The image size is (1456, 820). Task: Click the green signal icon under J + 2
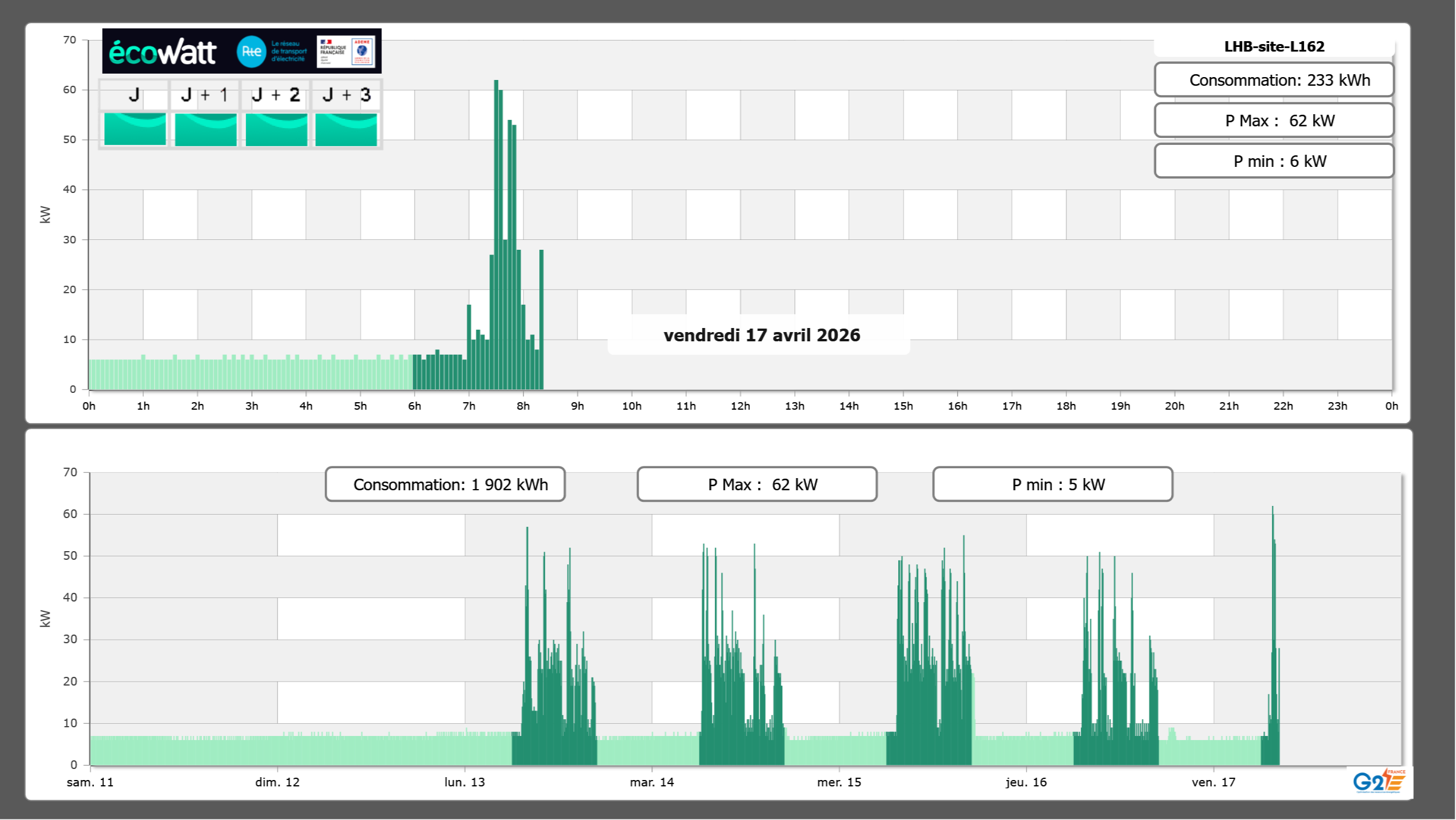pyautogui.click(x=276, y=129)
